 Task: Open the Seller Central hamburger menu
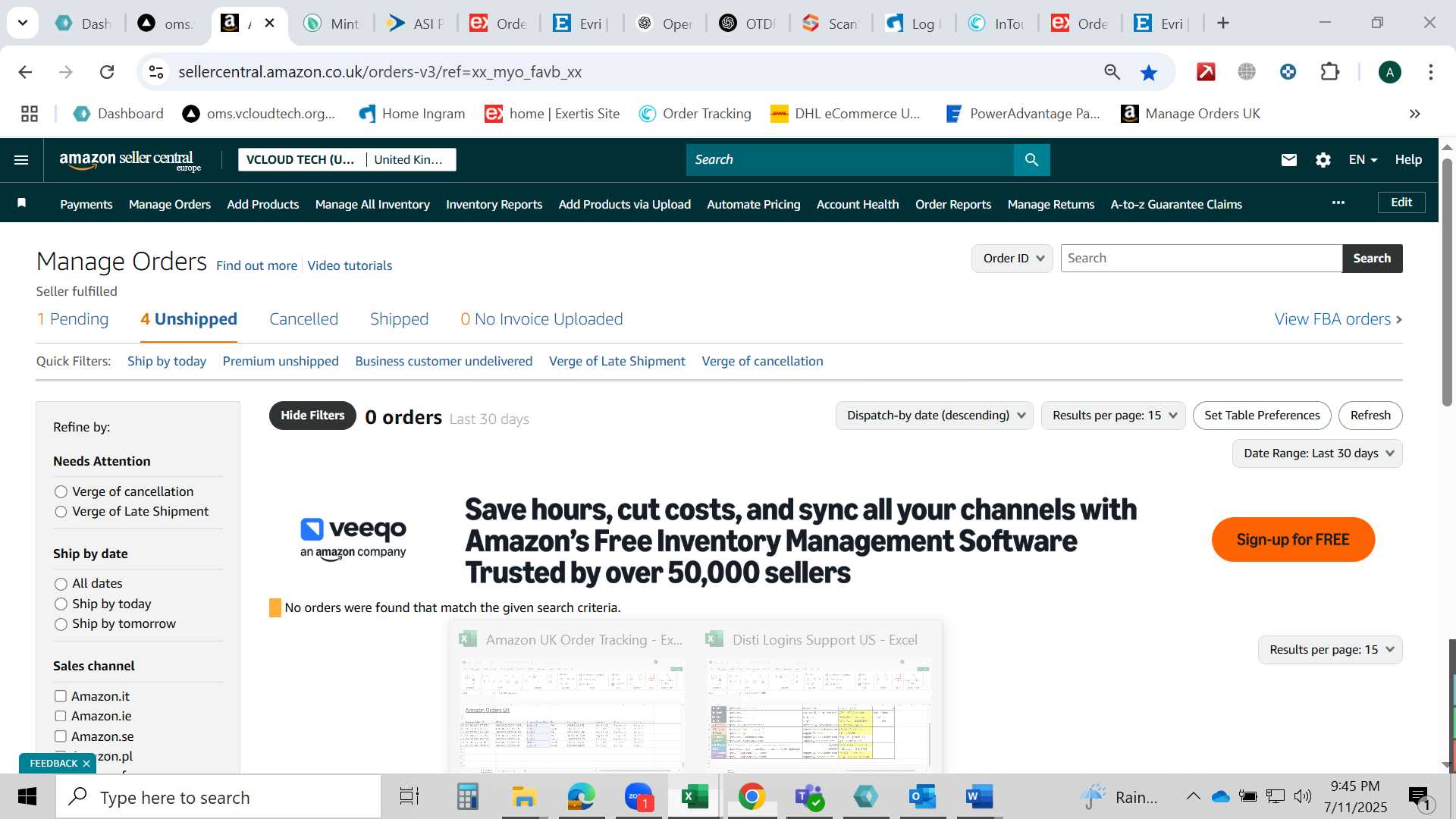click(21, 160)
